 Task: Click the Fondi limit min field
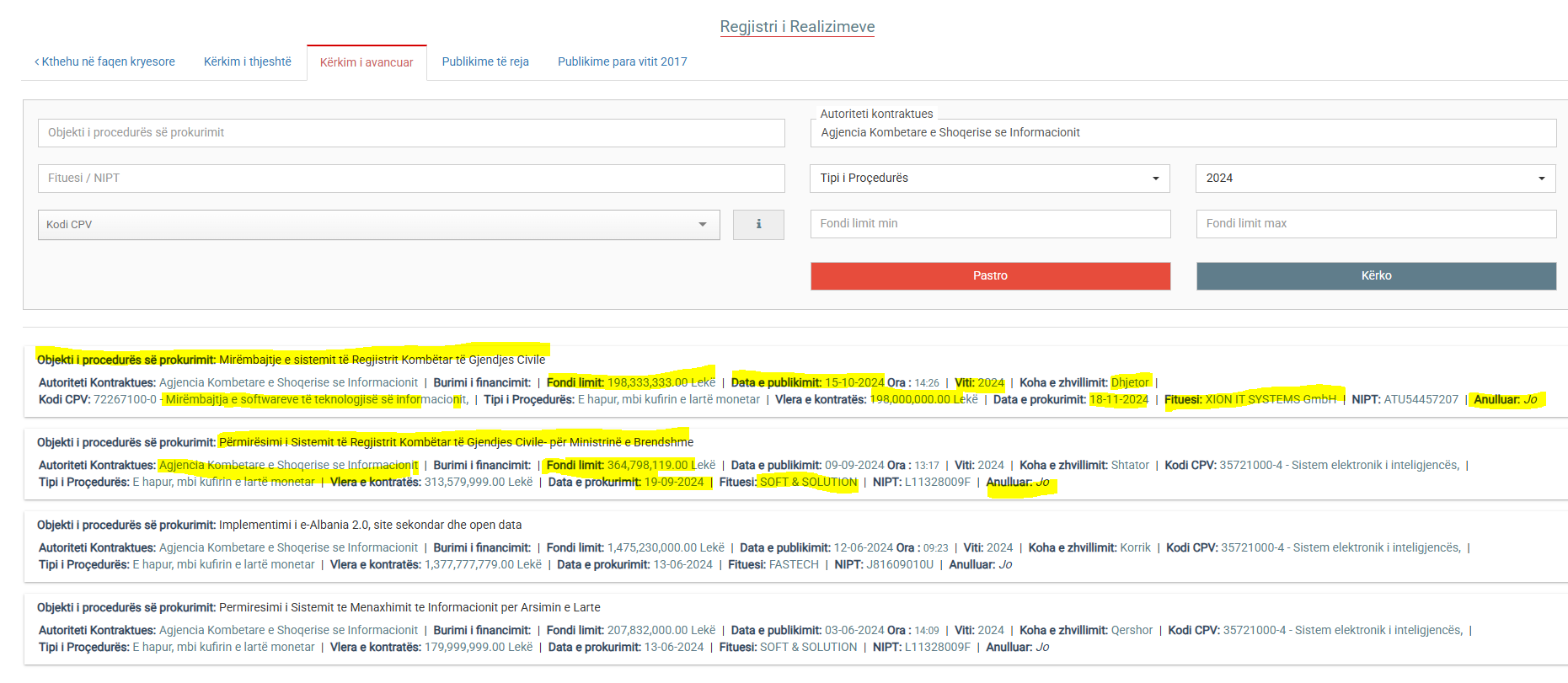coord(990,223)
